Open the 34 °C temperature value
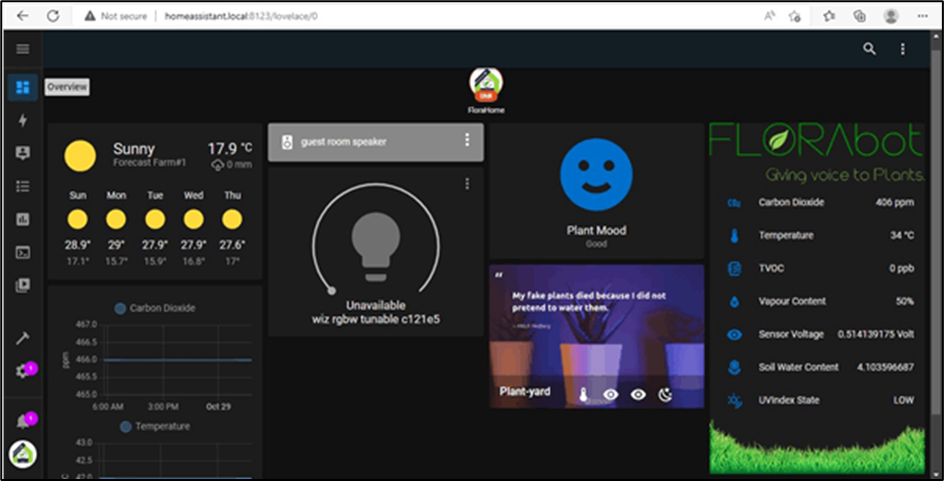The image size is (944, 481). (902, 235)
